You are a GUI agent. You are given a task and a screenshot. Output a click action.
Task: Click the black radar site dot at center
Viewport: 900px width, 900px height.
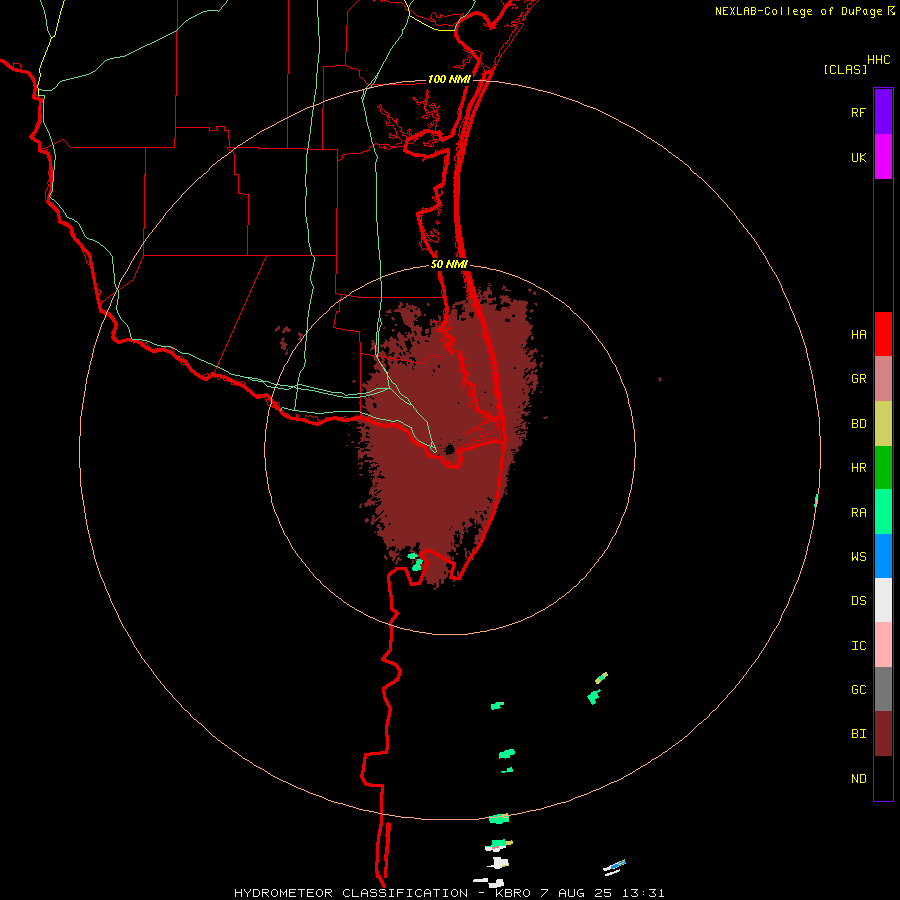click(449, 449)
